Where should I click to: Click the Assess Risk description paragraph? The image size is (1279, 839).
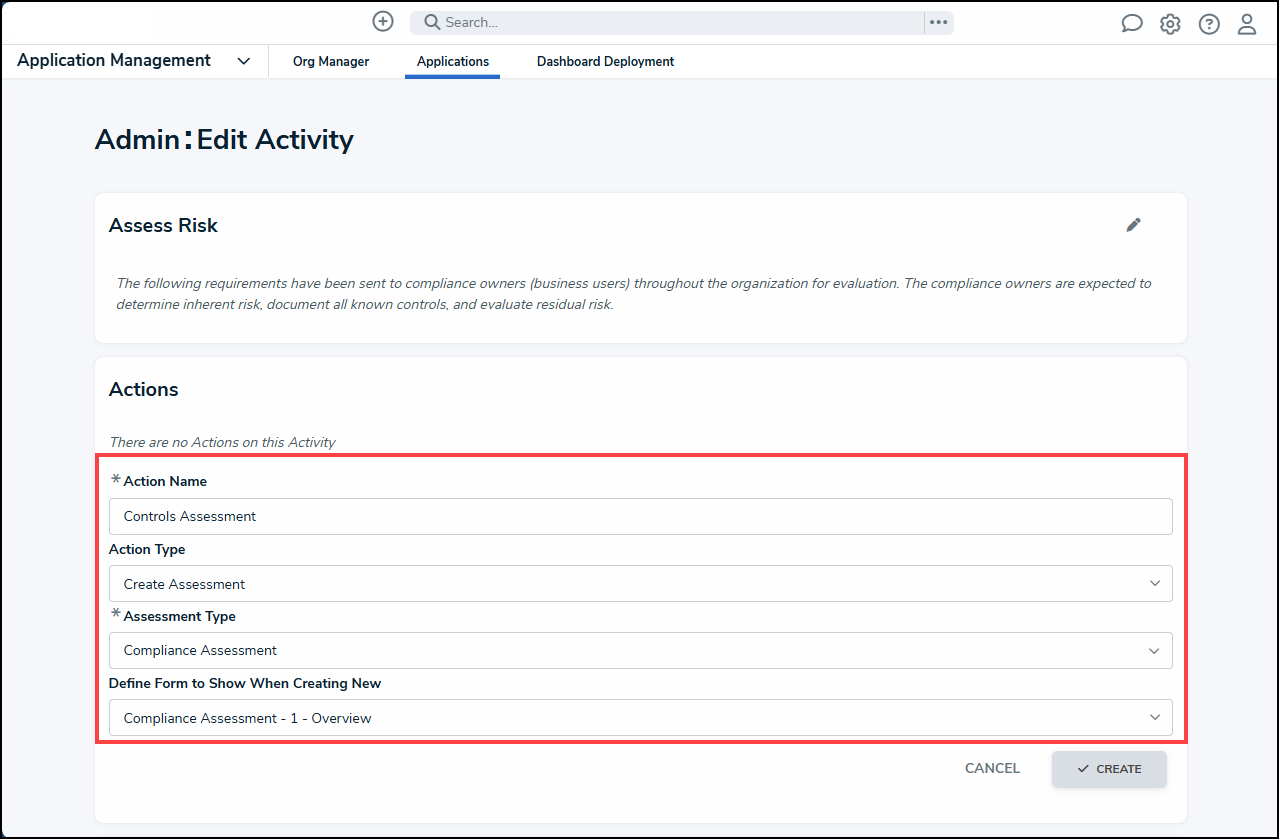(x=634, y=294)
